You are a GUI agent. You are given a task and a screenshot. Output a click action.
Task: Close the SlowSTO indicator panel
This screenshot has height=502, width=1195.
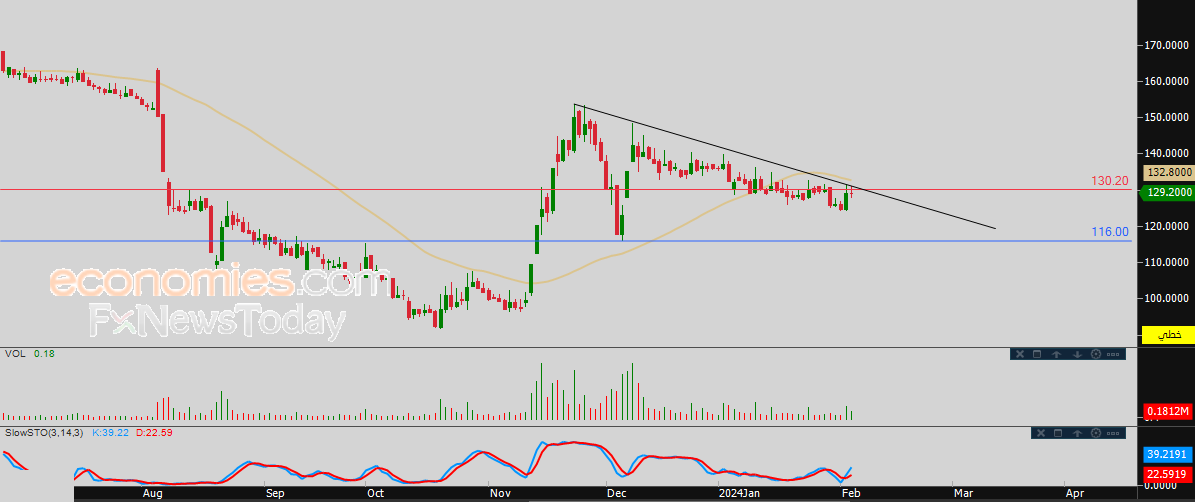point(1041,433)
